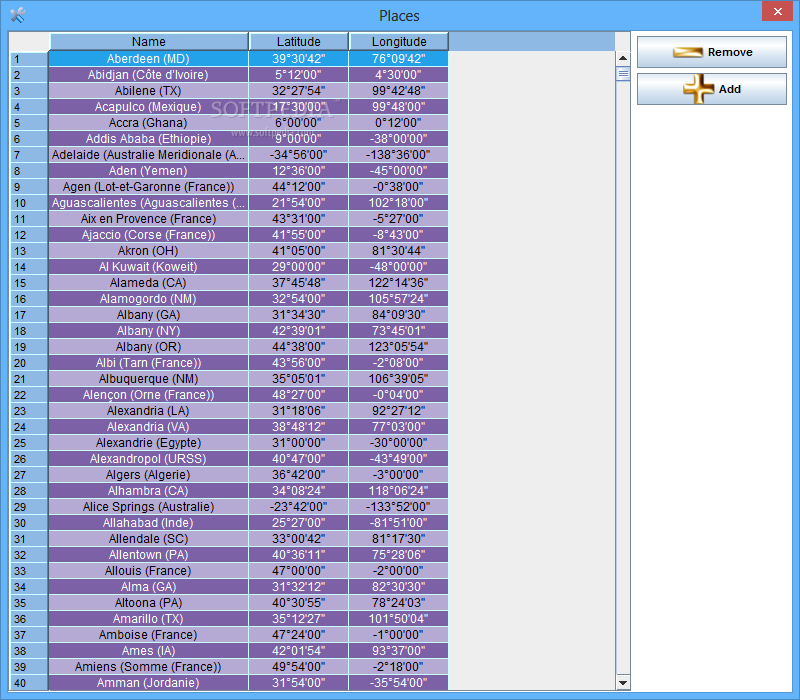This screenshot has height=700, width=800.
Task: Close the Places window
Action: coord(778,11)
